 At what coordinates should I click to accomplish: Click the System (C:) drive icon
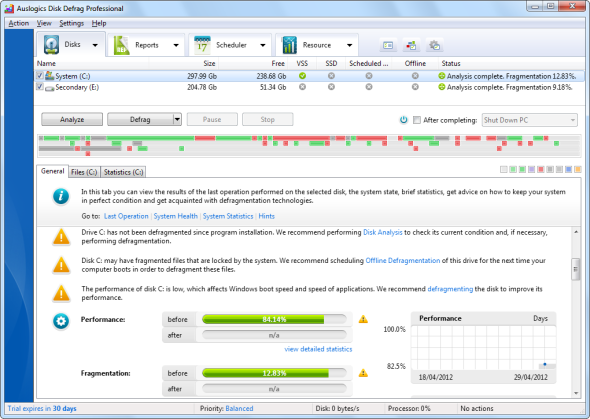coord(49,76)
